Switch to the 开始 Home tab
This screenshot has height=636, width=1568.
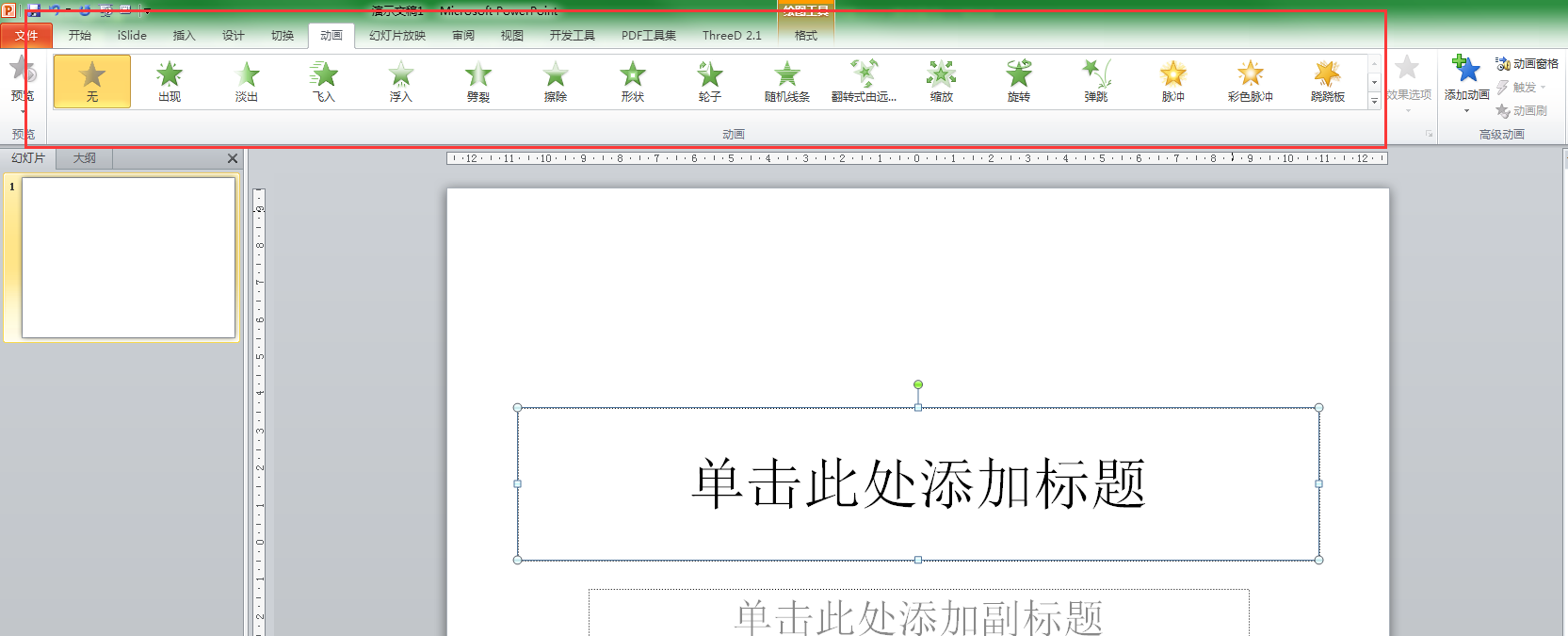tap(80, 36)
